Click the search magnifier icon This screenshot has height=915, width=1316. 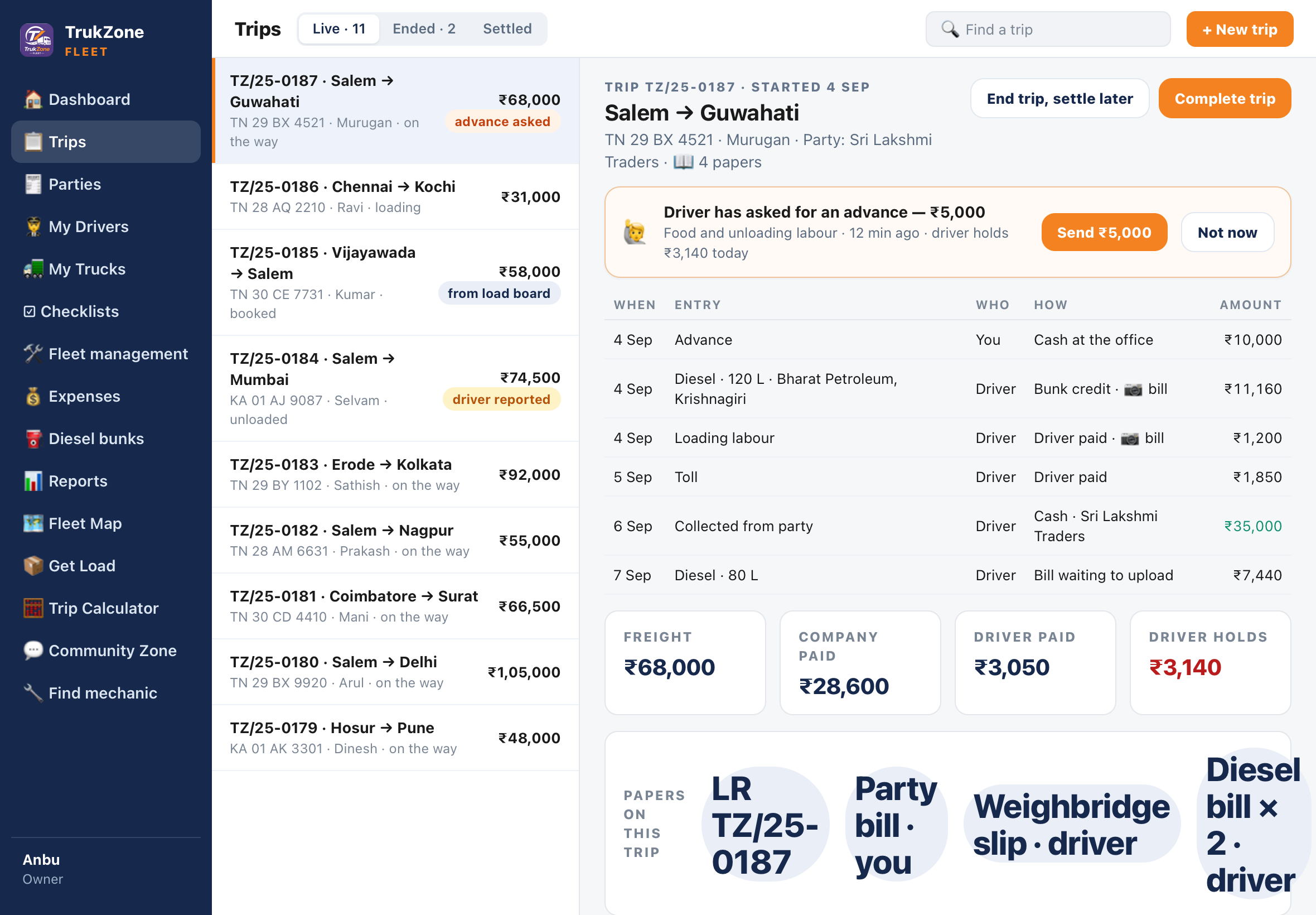tap(950, 29)
